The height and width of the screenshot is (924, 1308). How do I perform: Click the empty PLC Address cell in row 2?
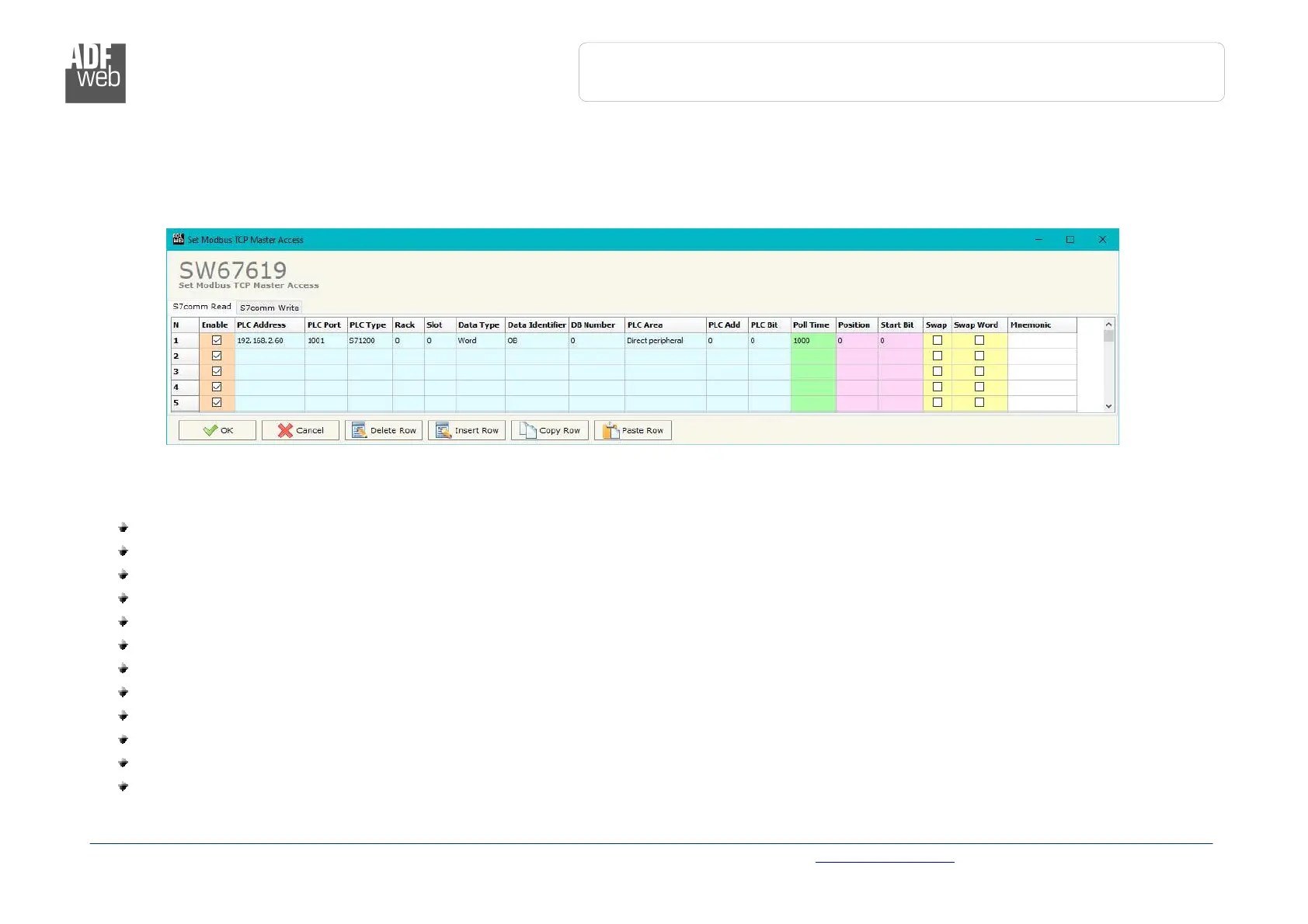tap(270, 356)
